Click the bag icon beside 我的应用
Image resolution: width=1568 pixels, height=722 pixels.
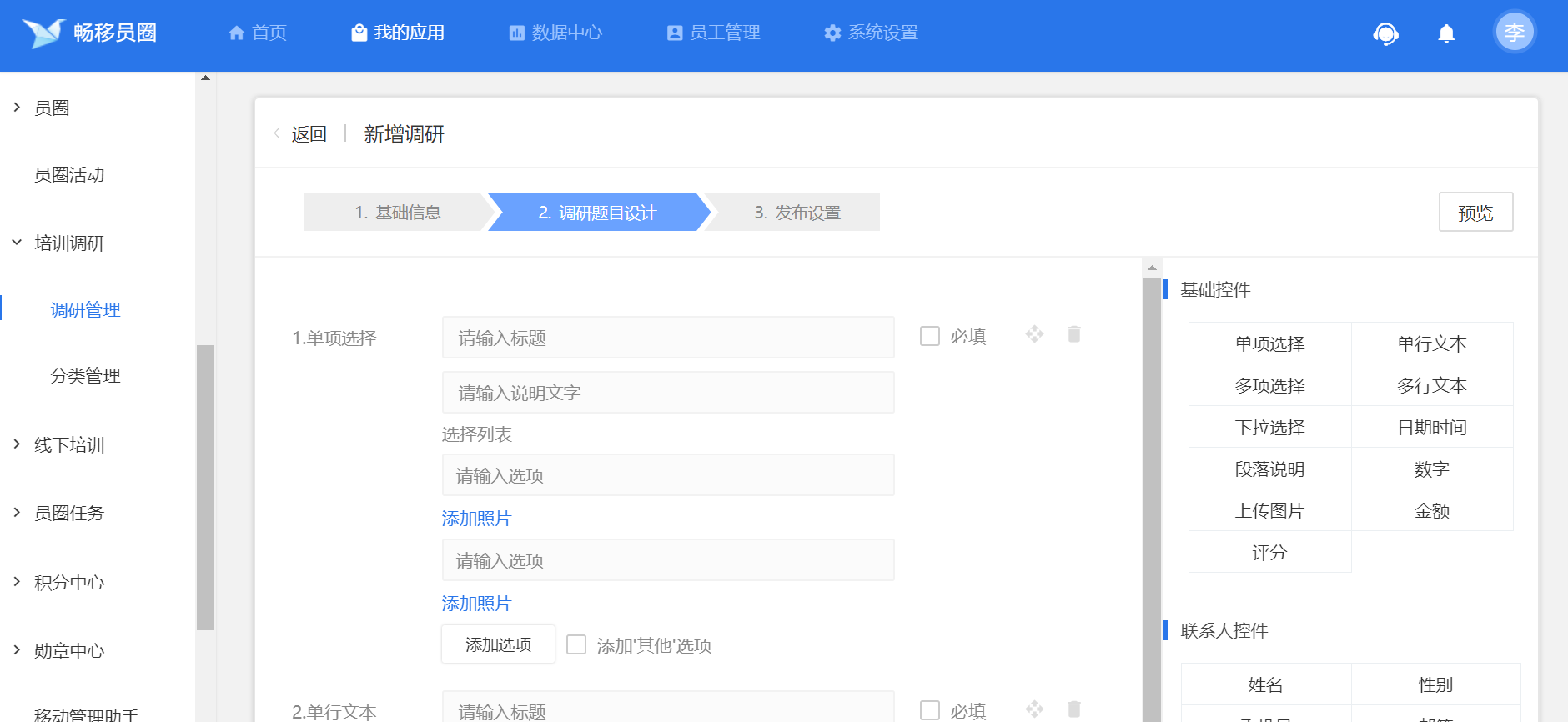359,33
